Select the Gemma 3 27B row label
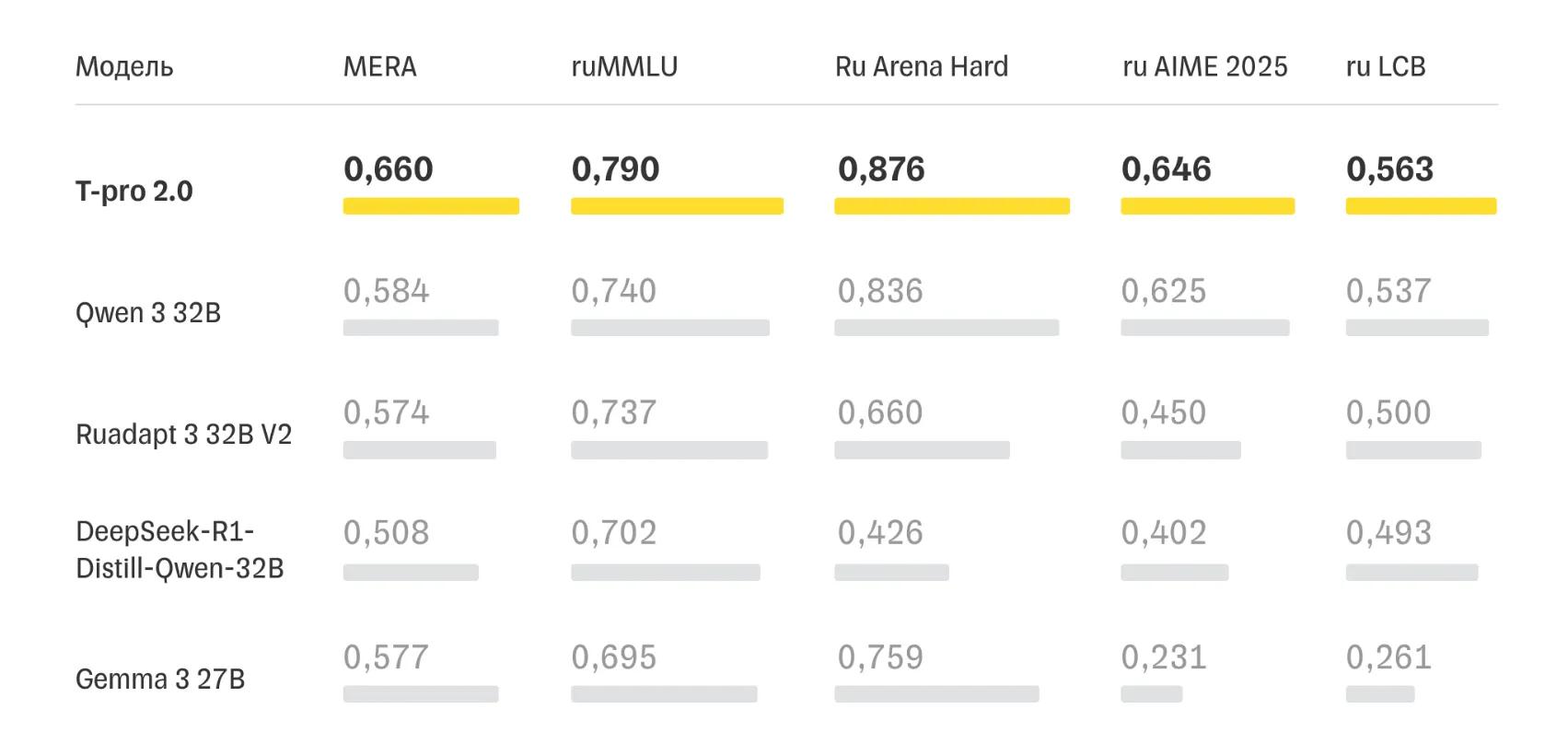 point(160,679)
